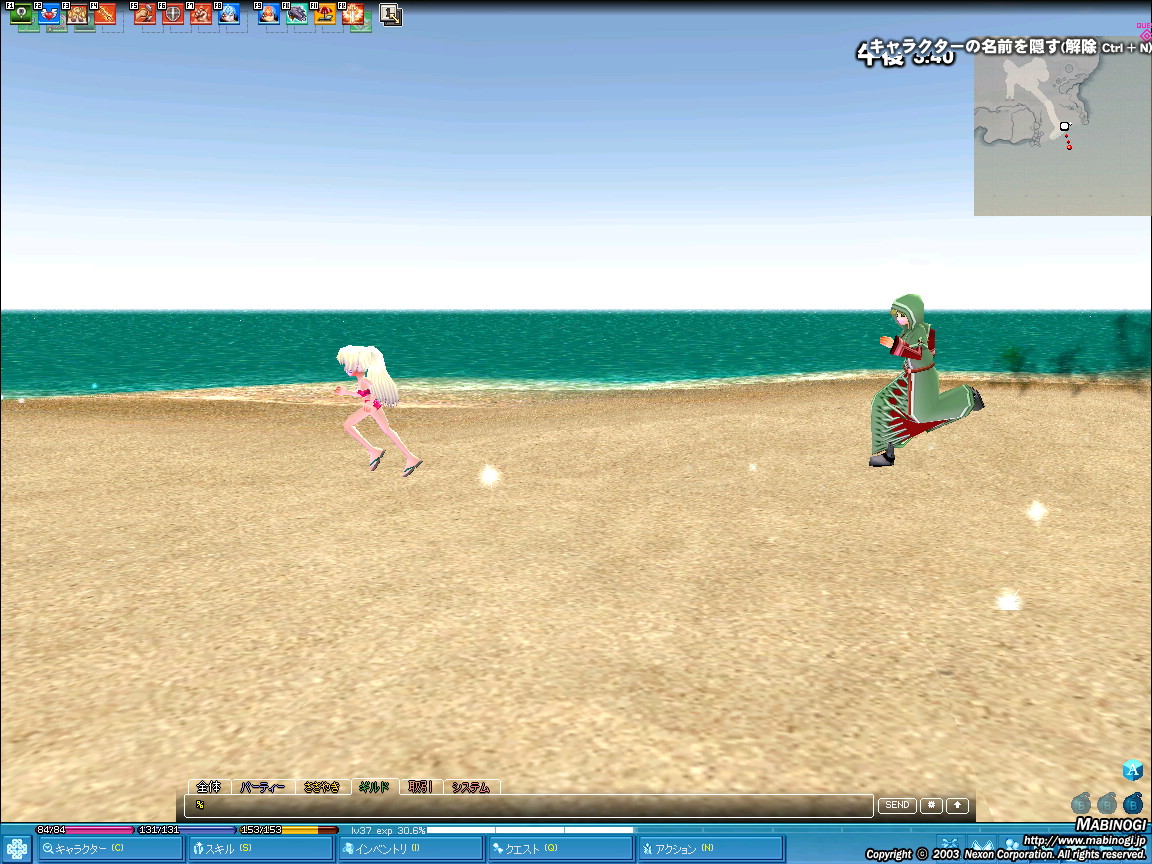Click the white player marker on minimap

pyautogui.click(x=1065, y=126)
